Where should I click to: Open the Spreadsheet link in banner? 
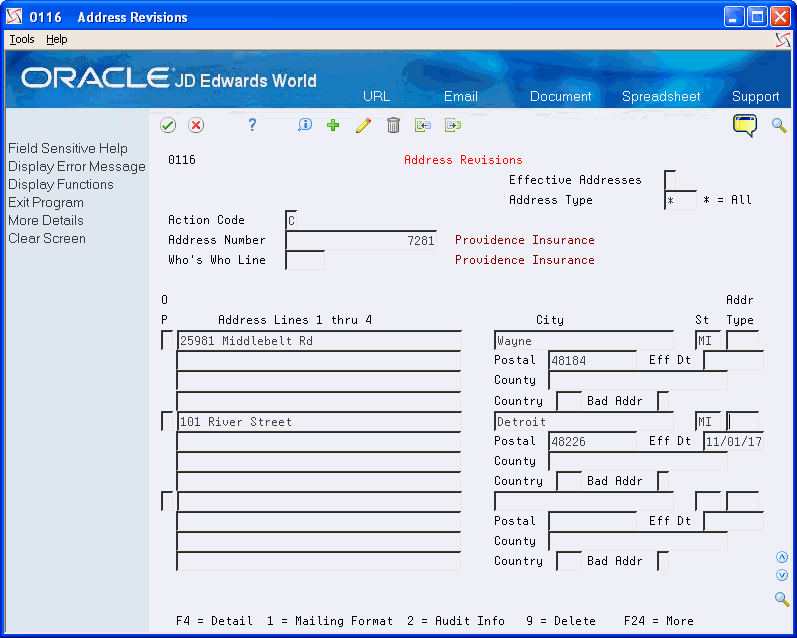(x=661, y=97)
